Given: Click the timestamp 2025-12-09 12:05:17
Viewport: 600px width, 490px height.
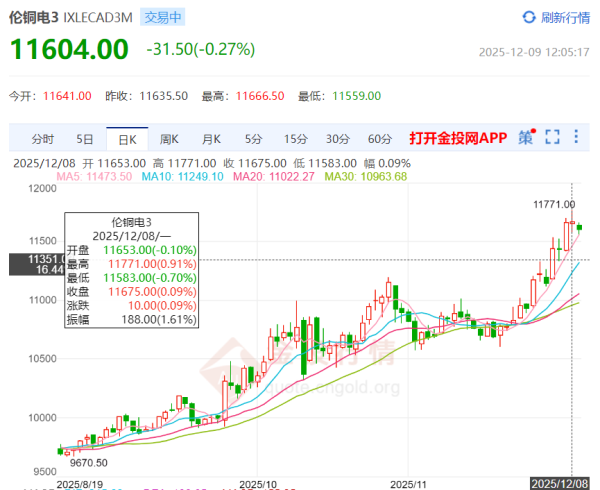Looking at the screenshot, I should [x=534, y=52].
